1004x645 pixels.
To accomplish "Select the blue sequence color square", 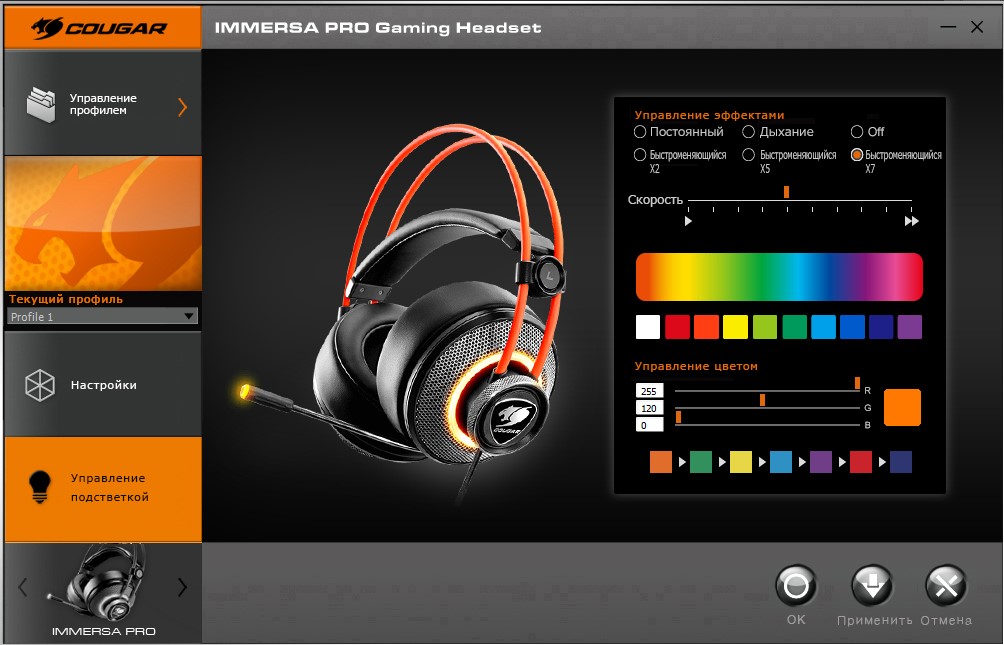I will point(781,462).
